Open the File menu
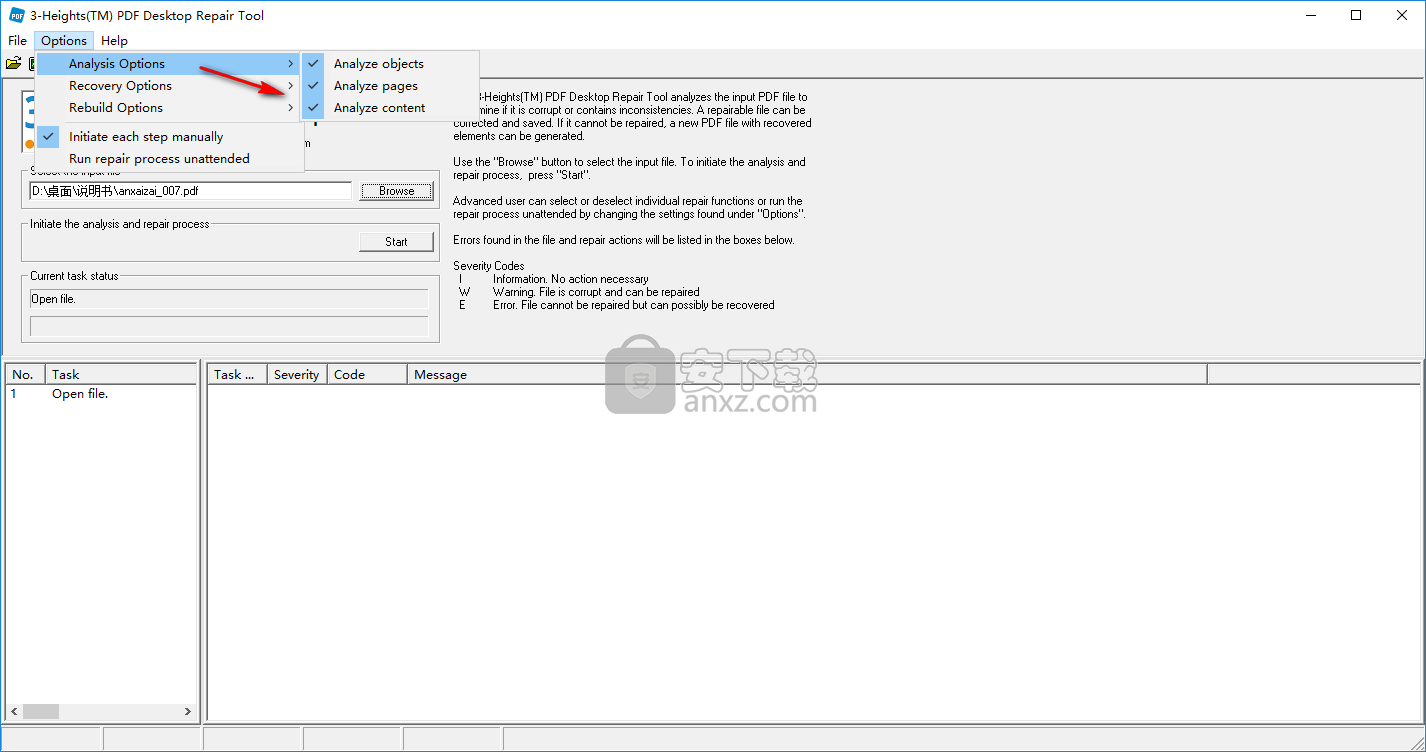 click(x=18, y=41)
